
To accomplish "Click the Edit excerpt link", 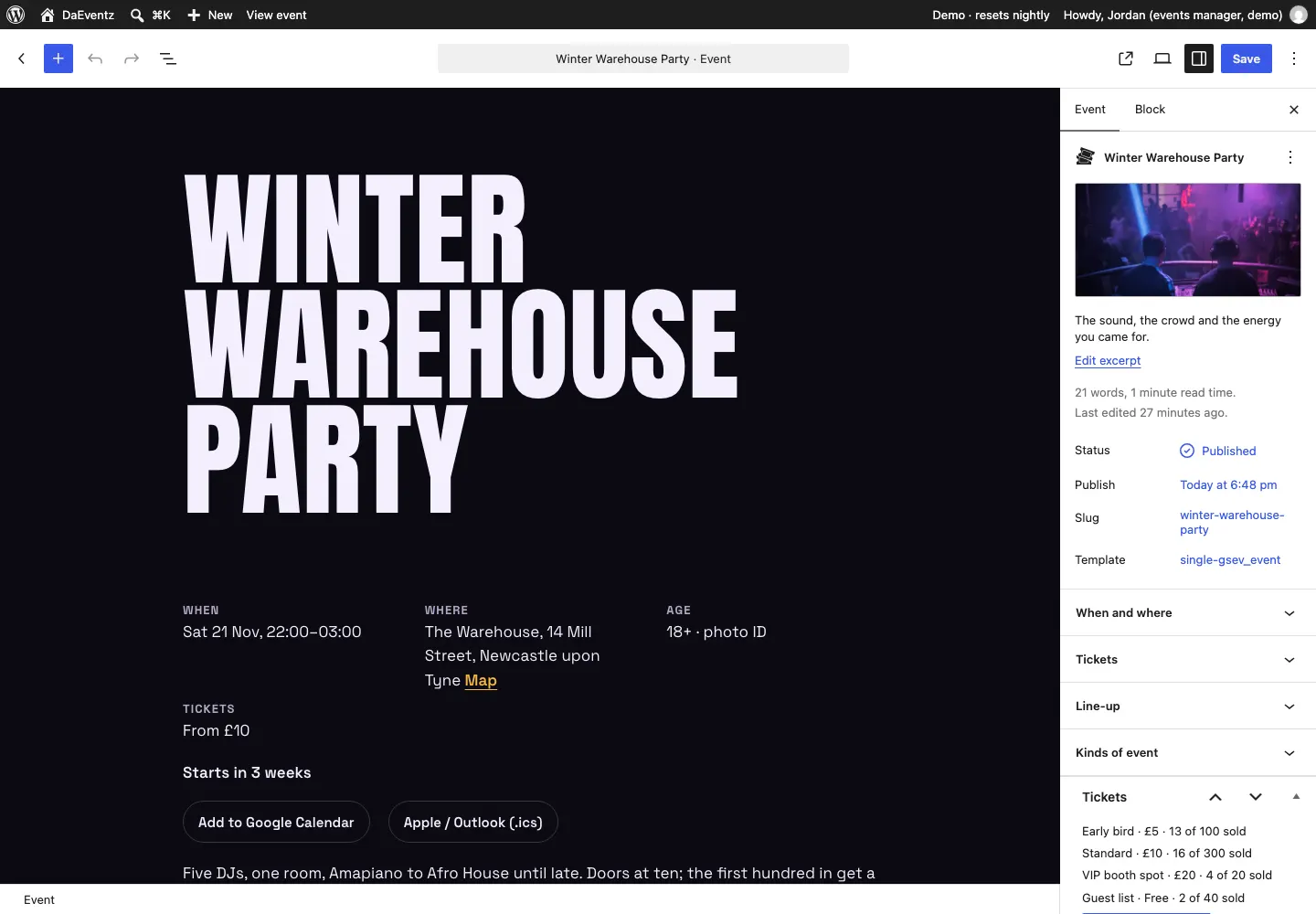I will click(x=1108, y=361).
